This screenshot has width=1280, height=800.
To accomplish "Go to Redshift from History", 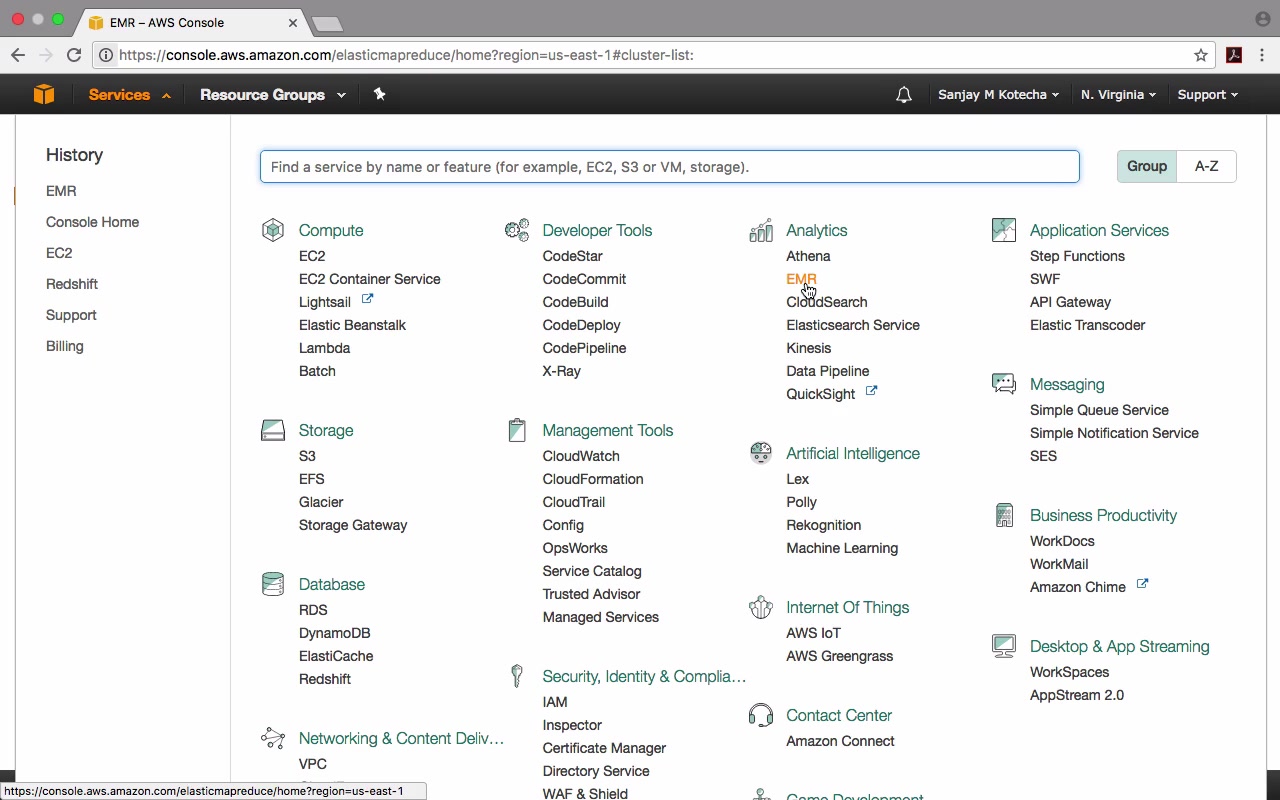I will pos(72,284).
